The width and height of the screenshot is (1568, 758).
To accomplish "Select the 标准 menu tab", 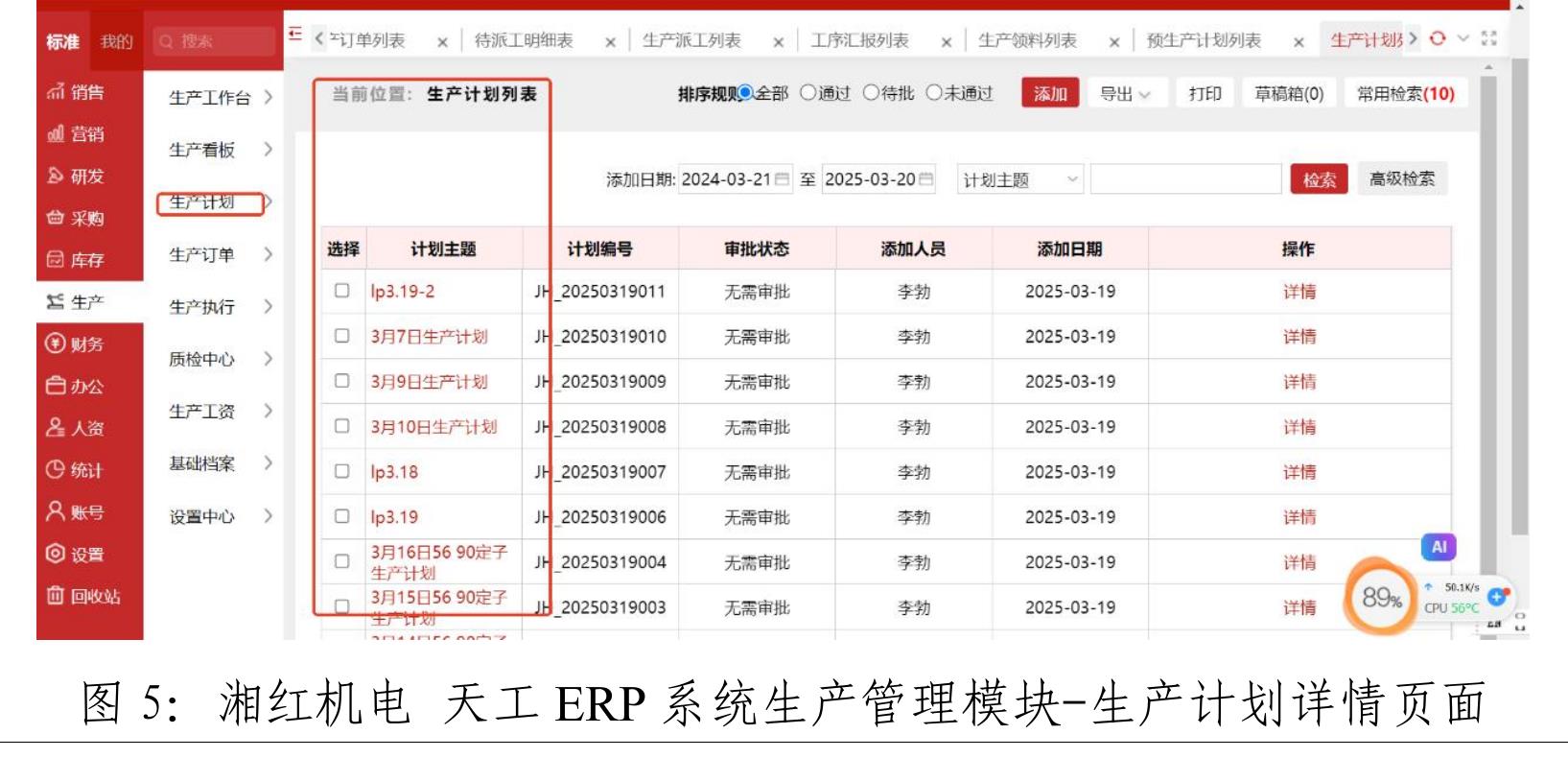I will pos(63,41).
